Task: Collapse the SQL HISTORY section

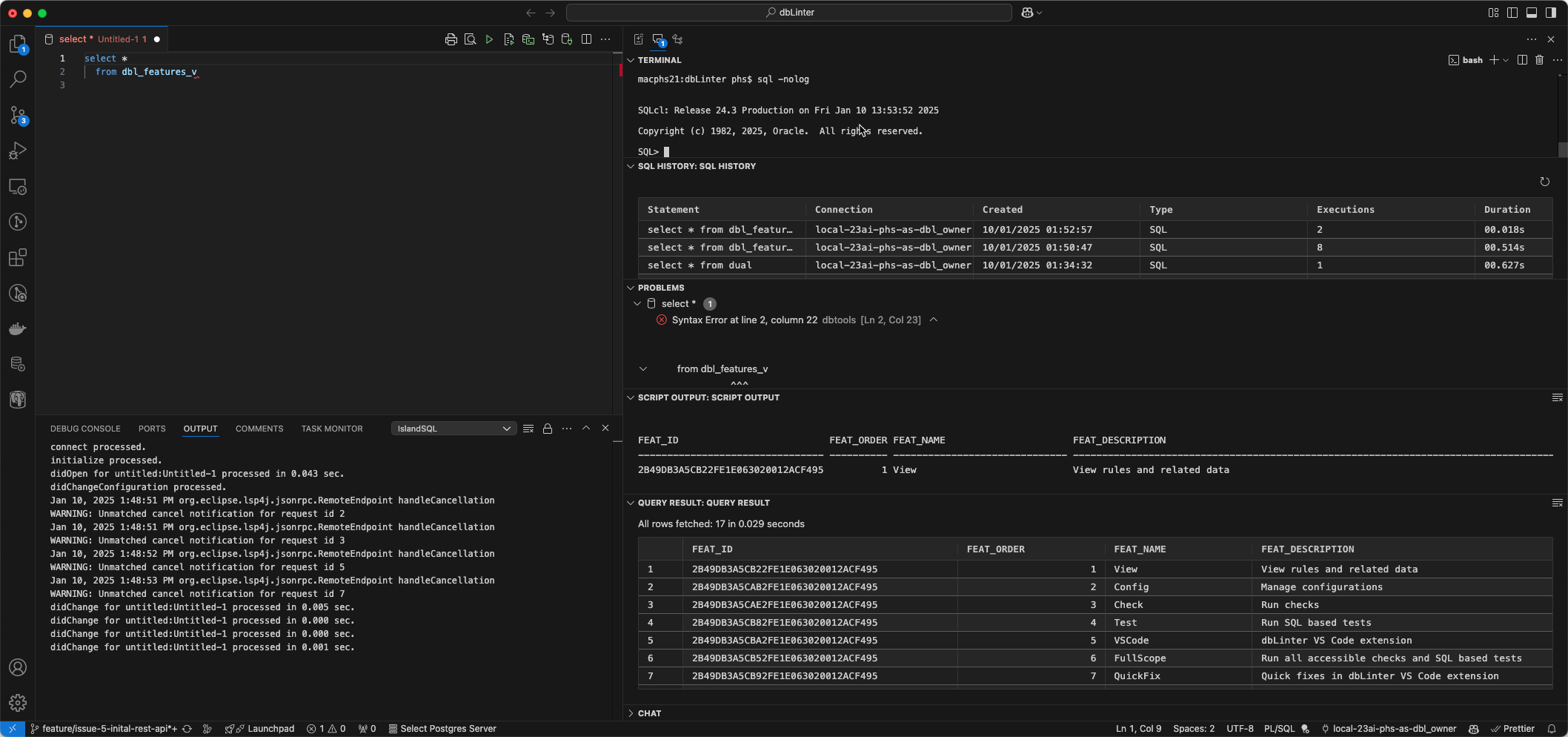Action: 631,166
